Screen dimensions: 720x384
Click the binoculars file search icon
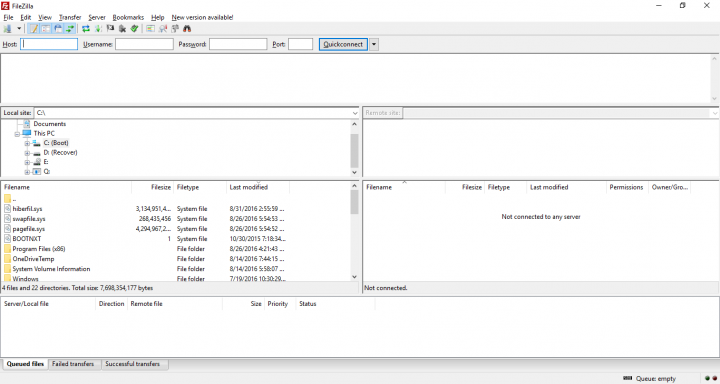[x=187, y=28]
